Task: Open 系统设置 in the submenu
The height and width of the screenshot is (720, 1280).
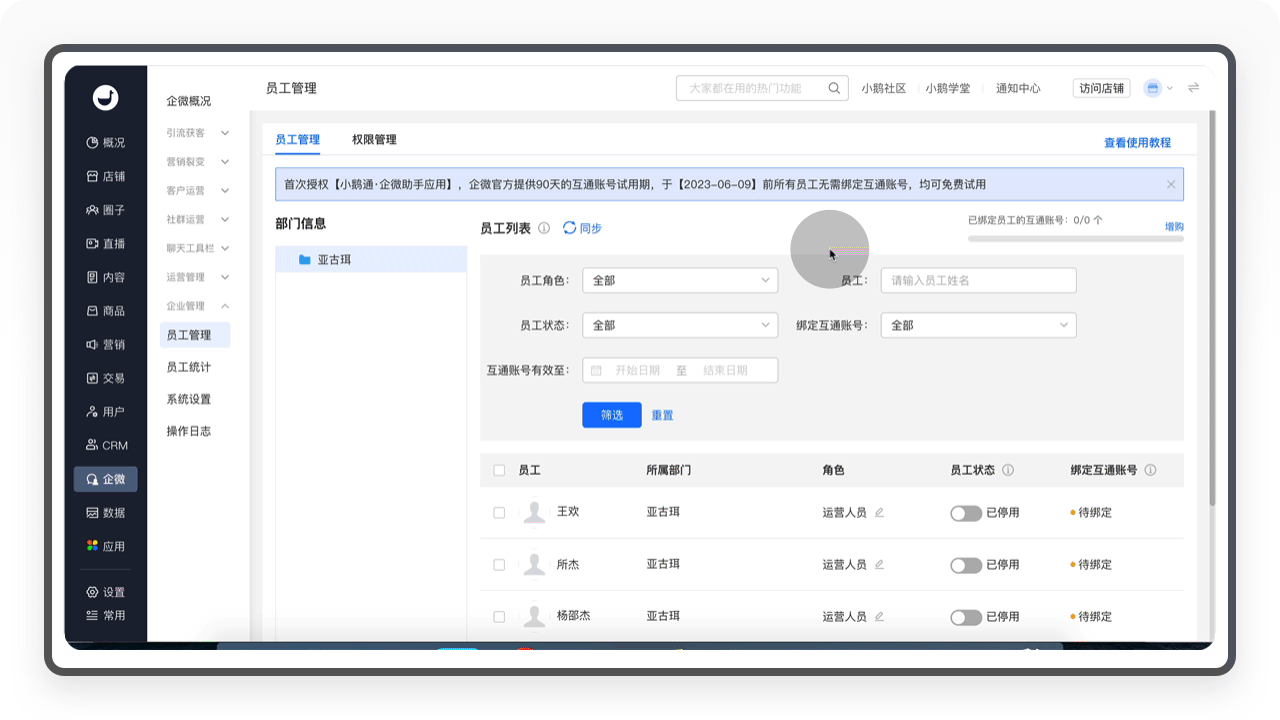Action: (x=189, y=399)
